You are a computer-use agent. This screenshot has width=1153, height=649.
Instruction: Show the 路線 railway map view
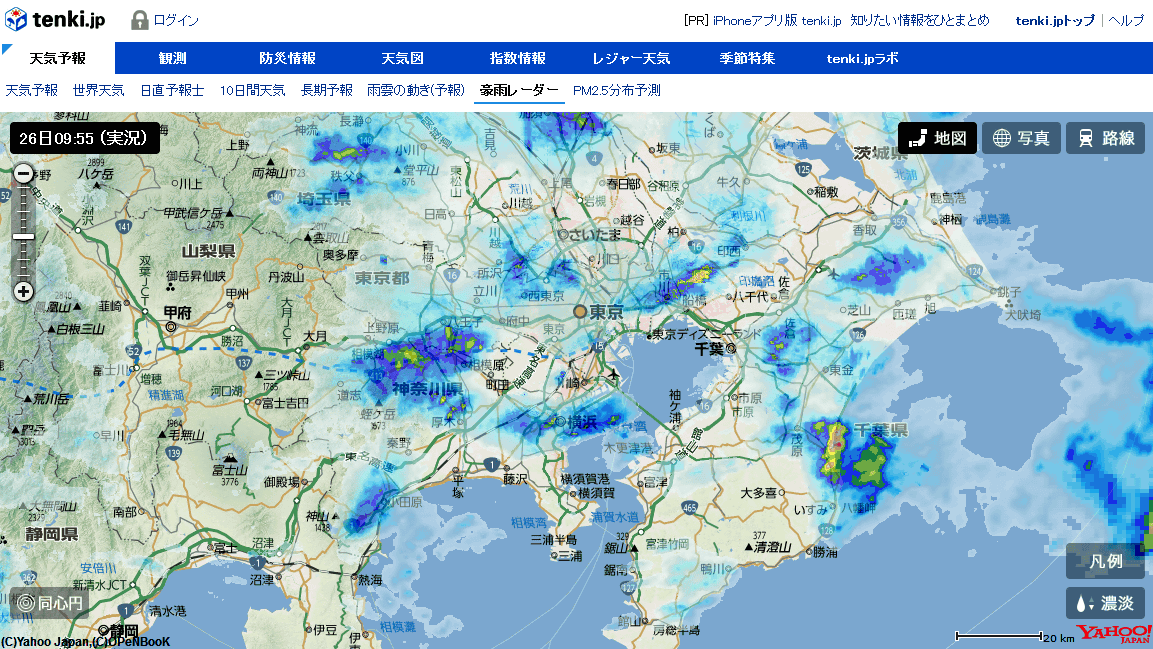click(x=1104, y=138)
